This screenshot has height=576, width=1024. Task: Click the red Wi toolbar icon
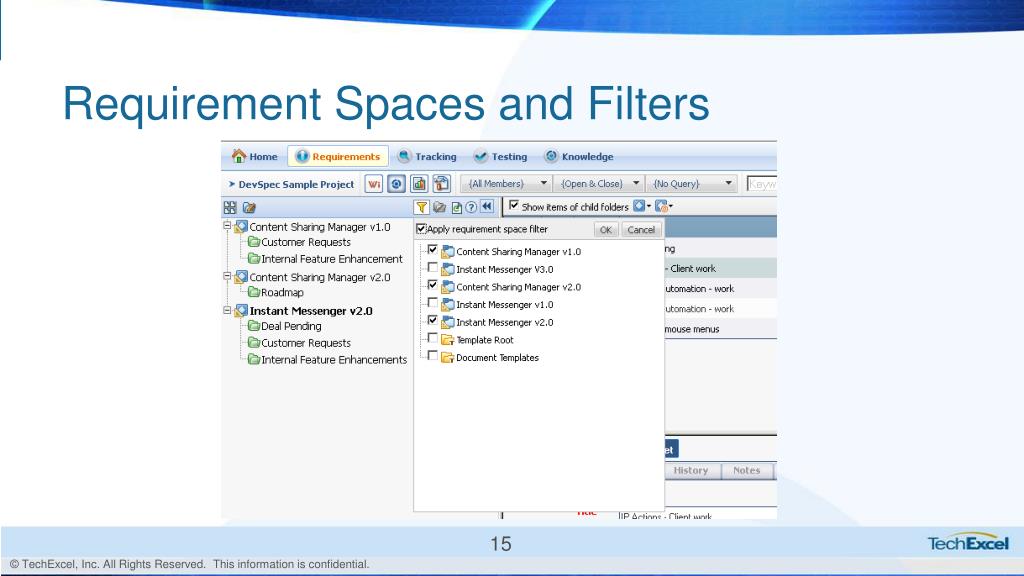[374, 184]
